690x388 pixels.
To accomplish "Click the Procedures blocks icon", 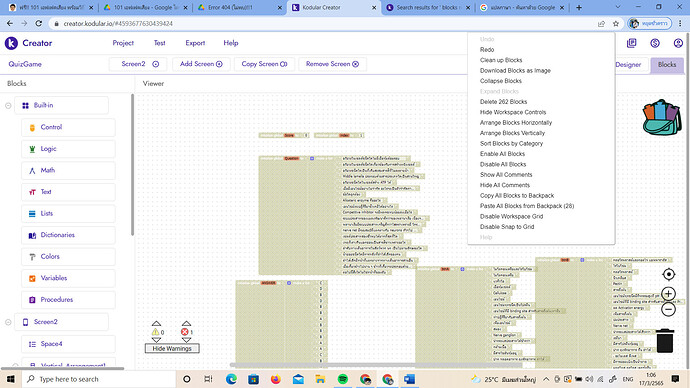I will (32, 300).
